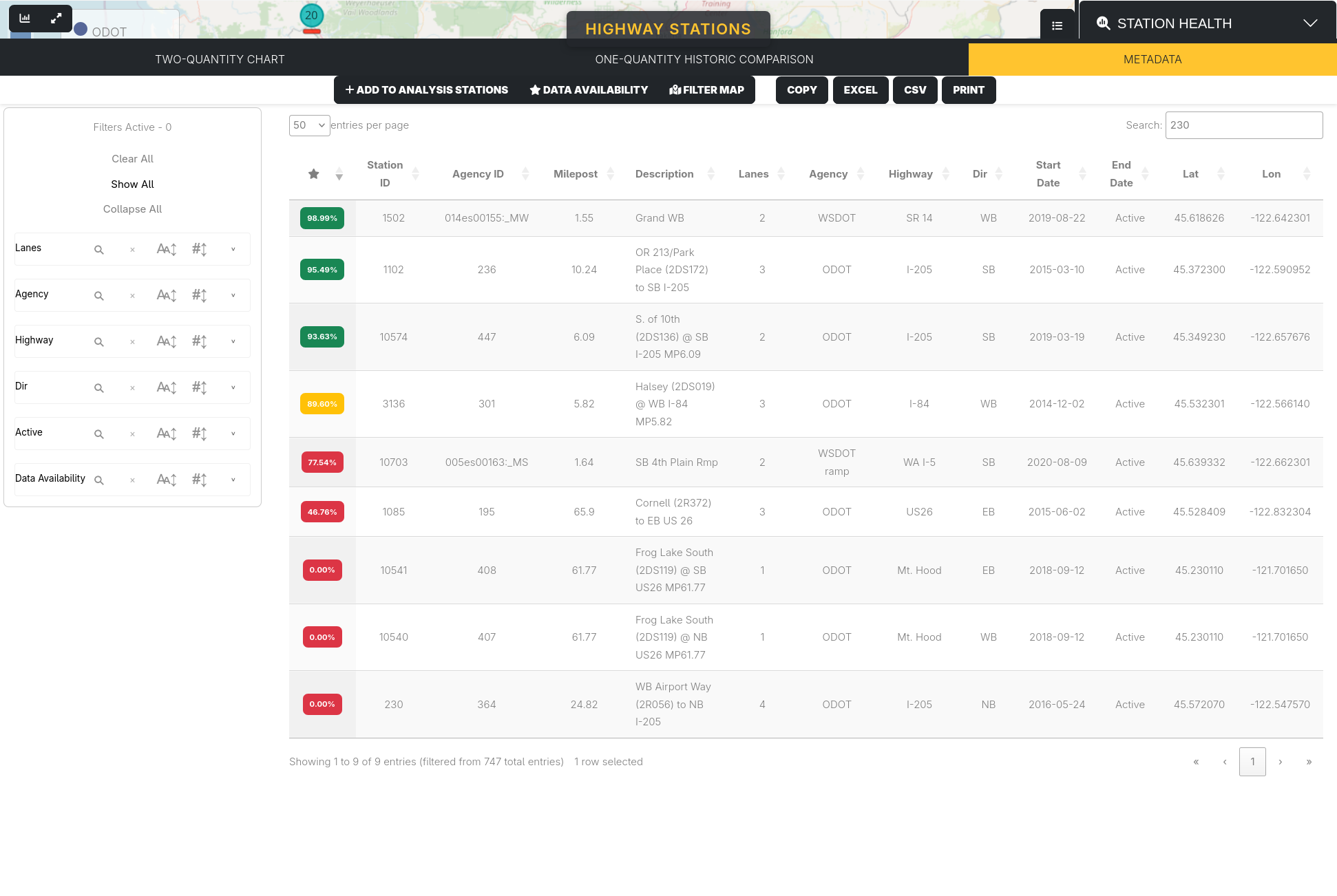Select the Grand WB station row
The image size is (1337, 896).
tap(806, 218)
